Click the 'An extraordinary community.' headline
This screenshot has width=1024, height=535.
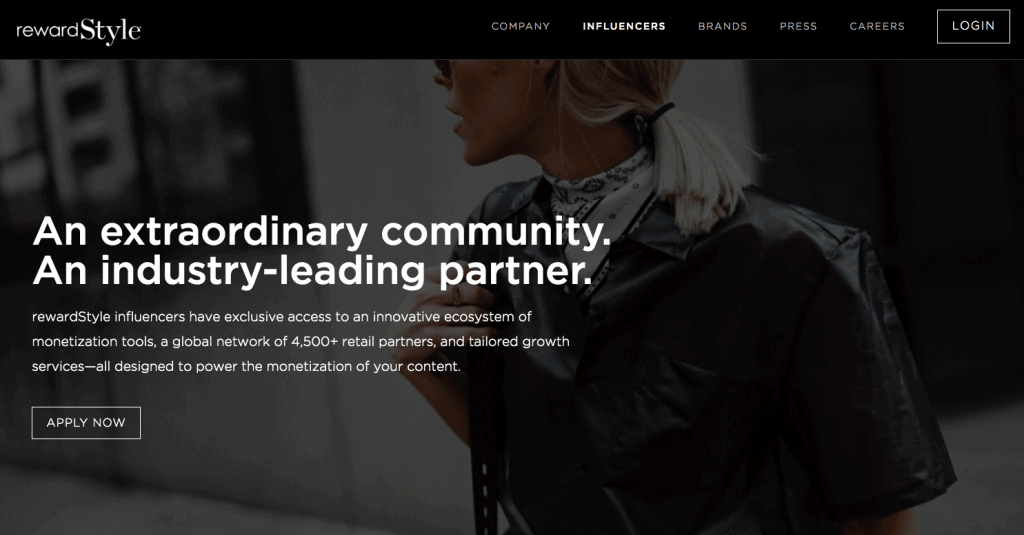[x=321, y=232]
